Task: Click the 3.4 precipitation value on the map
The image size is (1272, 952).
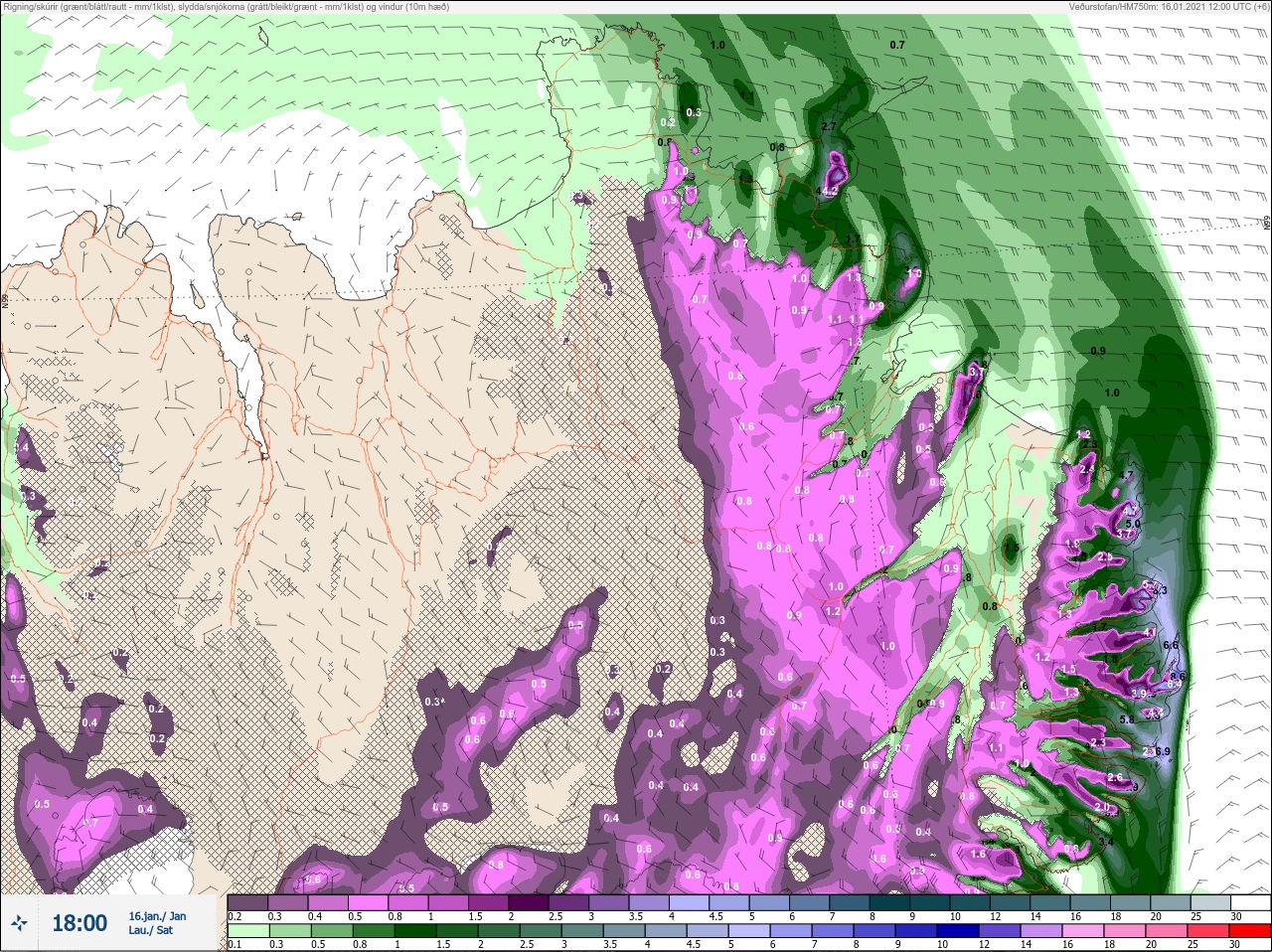Action: [1107, 843]
